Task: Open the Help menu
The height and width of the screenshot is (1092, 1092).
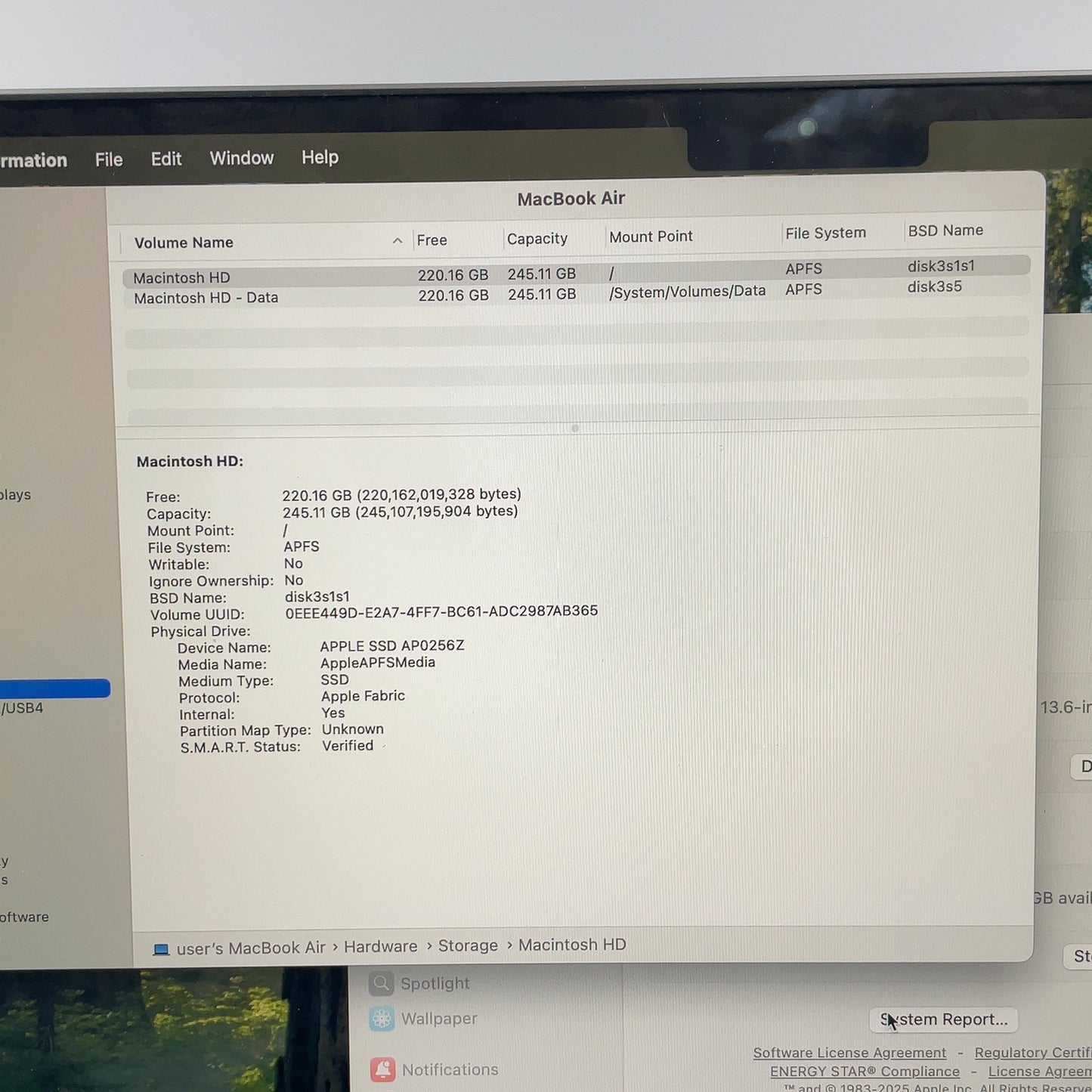Action: pos(320,157)
